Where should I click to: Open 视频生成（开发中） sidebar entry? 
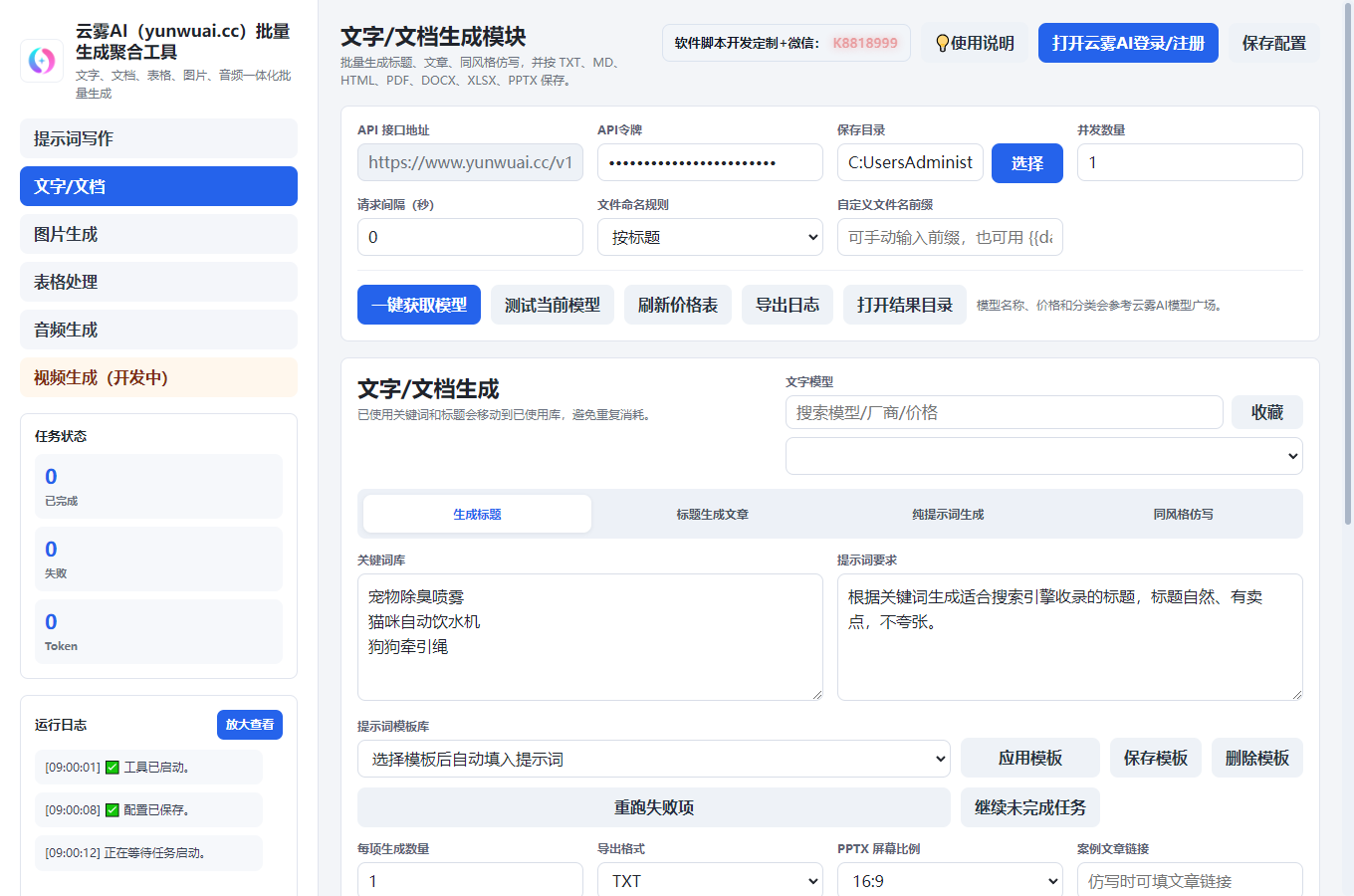pos(158,377)
